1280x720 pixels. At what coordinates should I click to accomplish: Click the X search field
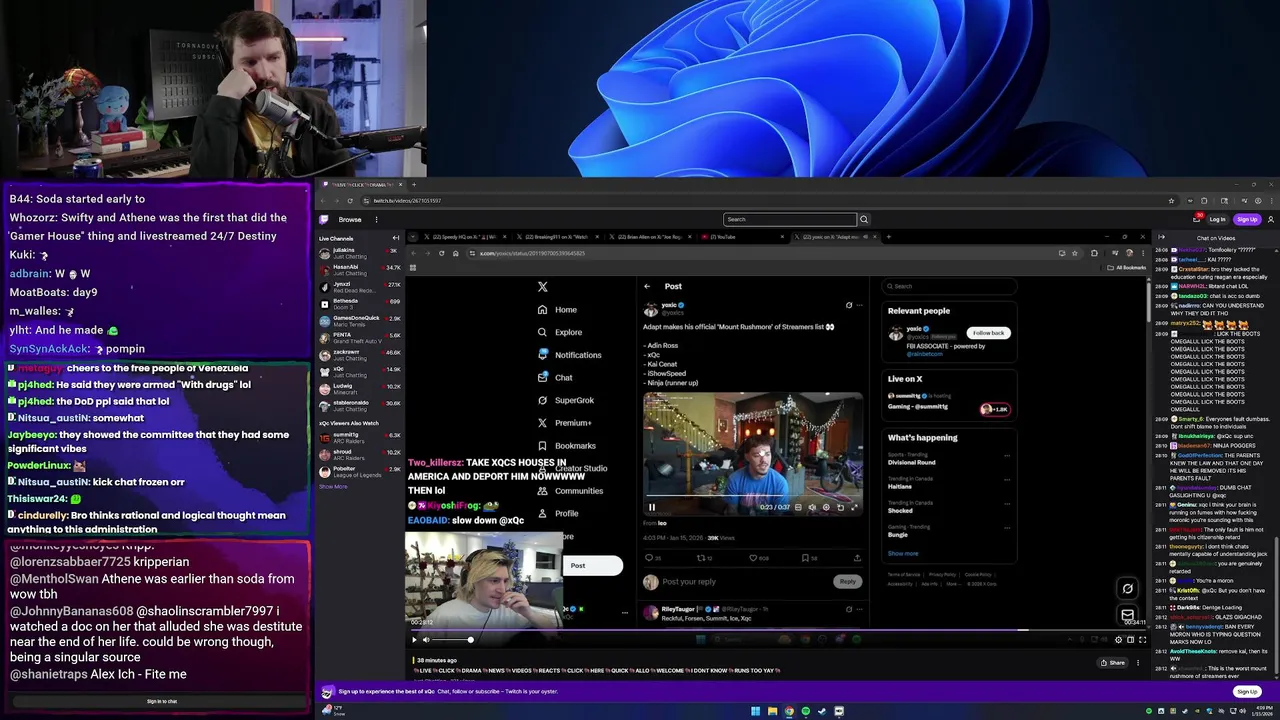pos(948,286)
